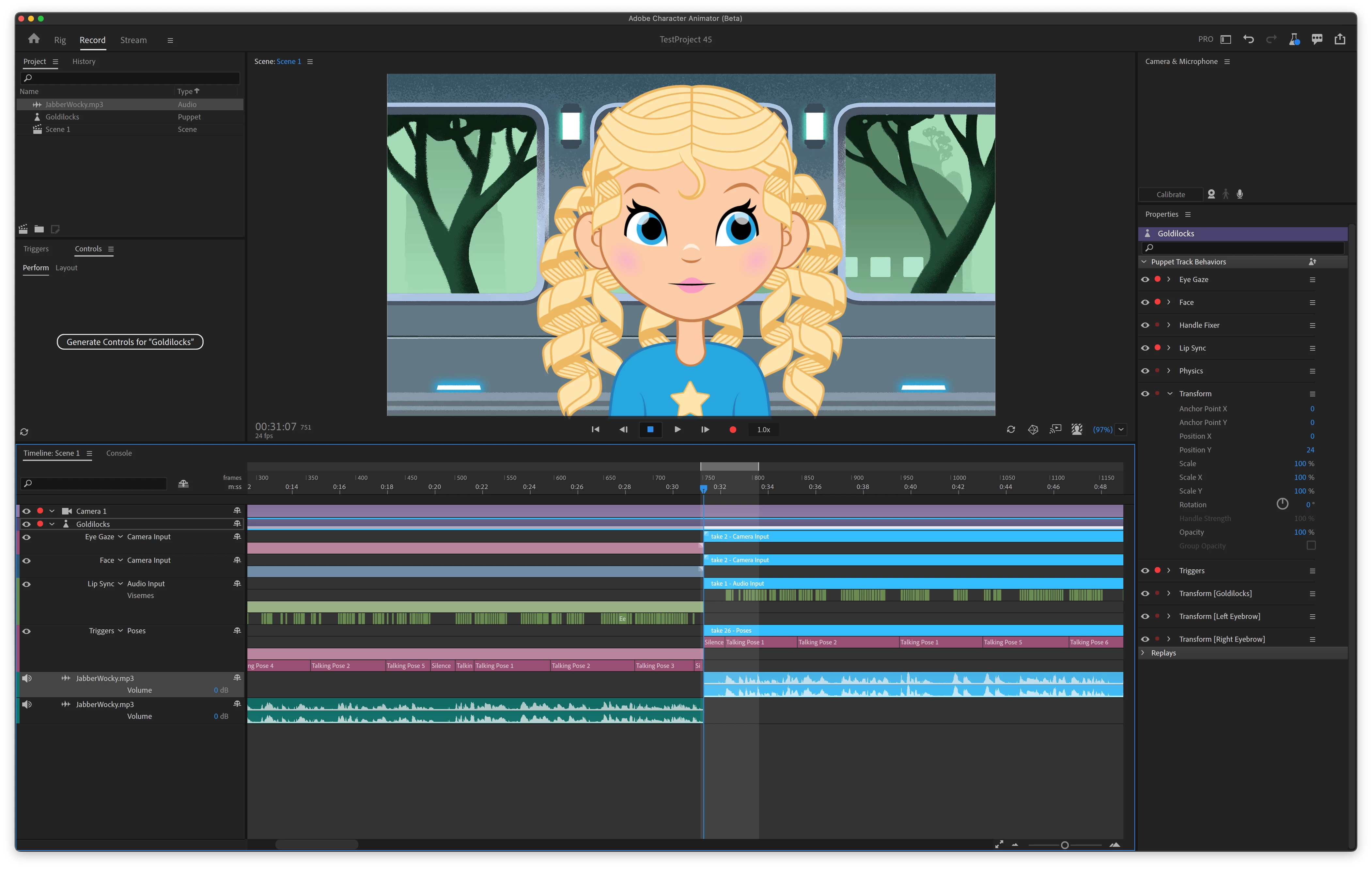Click the Play button in the scene transport

(x=678, y=430)
